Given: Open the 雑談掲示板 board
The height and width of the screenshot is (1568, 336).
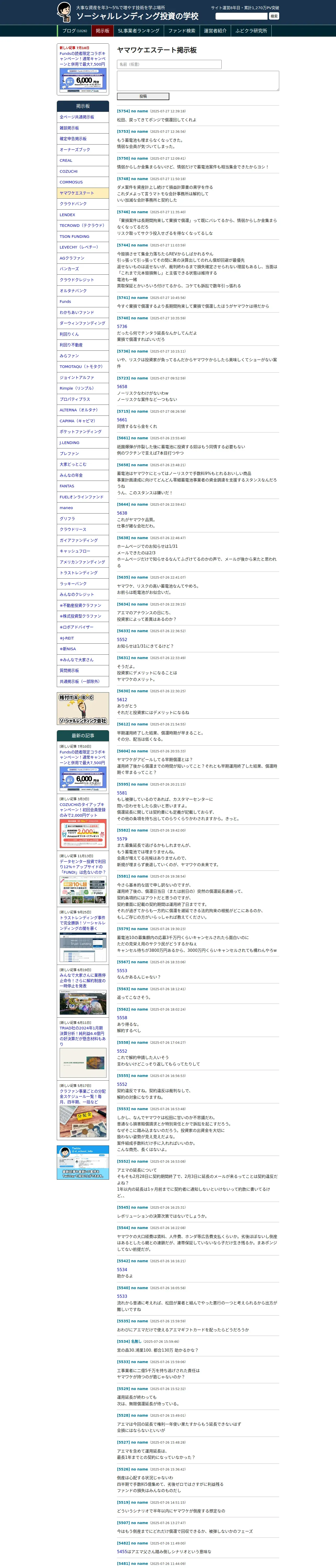Looking at the screenshot, I should tap(83, 128).
